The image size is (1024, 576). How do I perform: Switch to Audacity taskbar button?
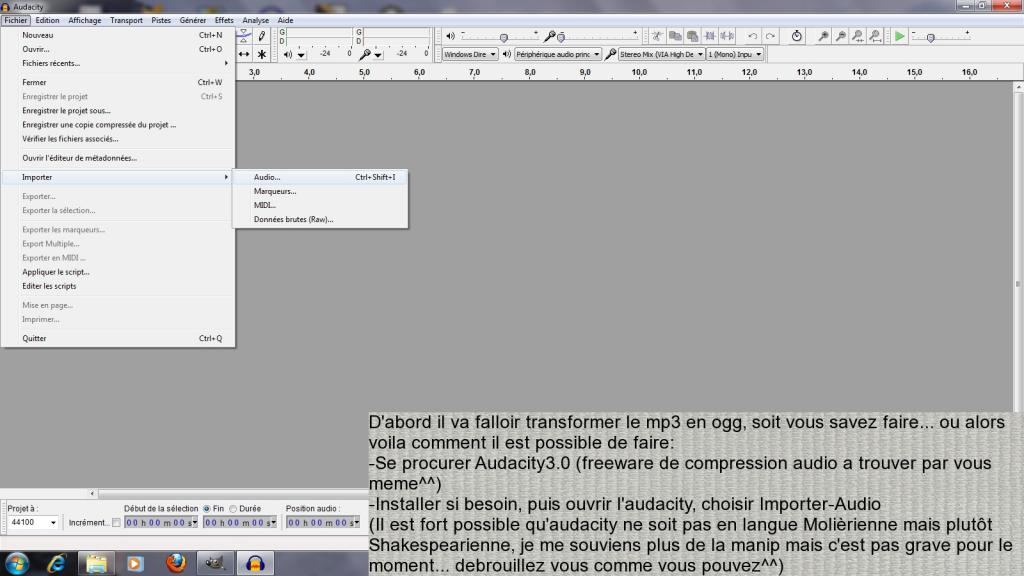(255, 563)
